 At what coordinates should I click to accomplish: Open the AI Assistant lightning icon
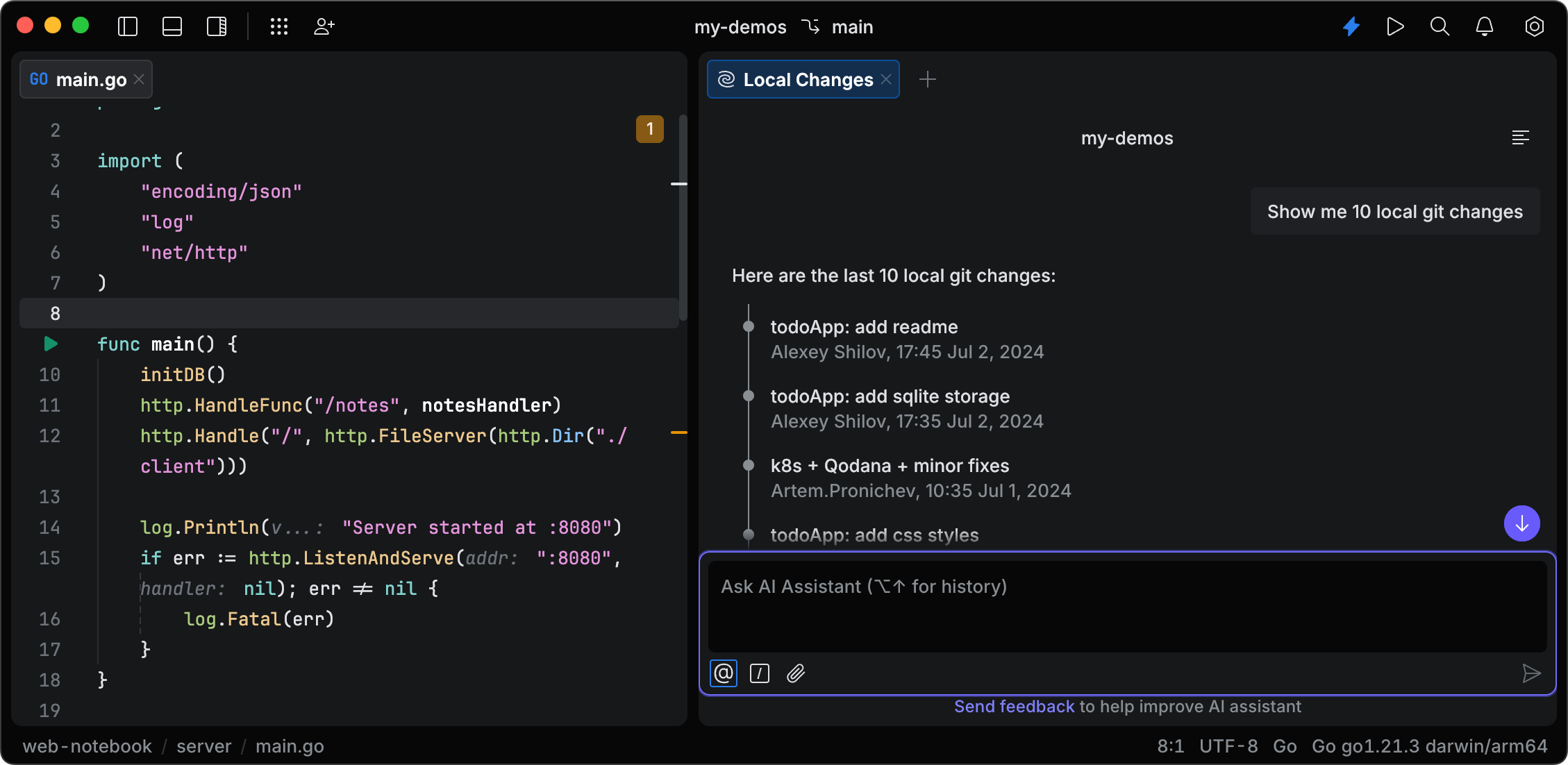pyautogui.click(x=1352, y=27)
